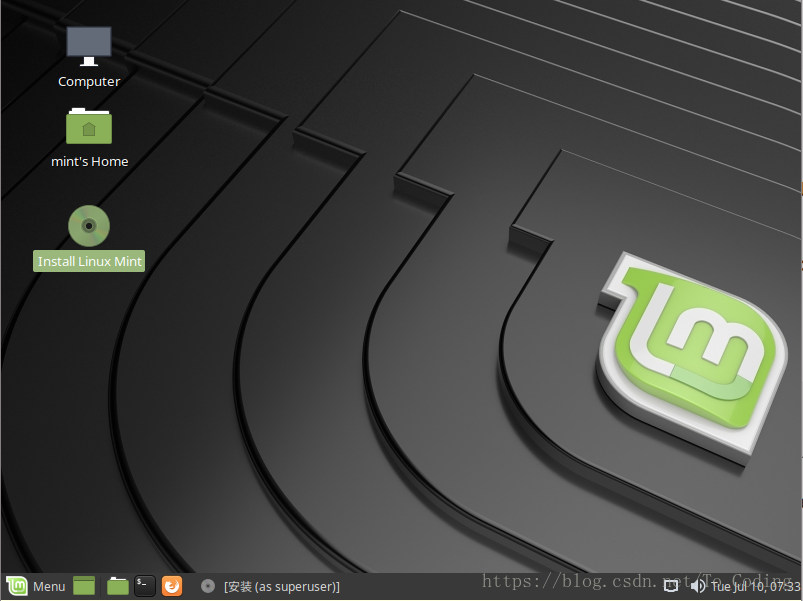Open the clock showing Tue Jul 10

756,587
